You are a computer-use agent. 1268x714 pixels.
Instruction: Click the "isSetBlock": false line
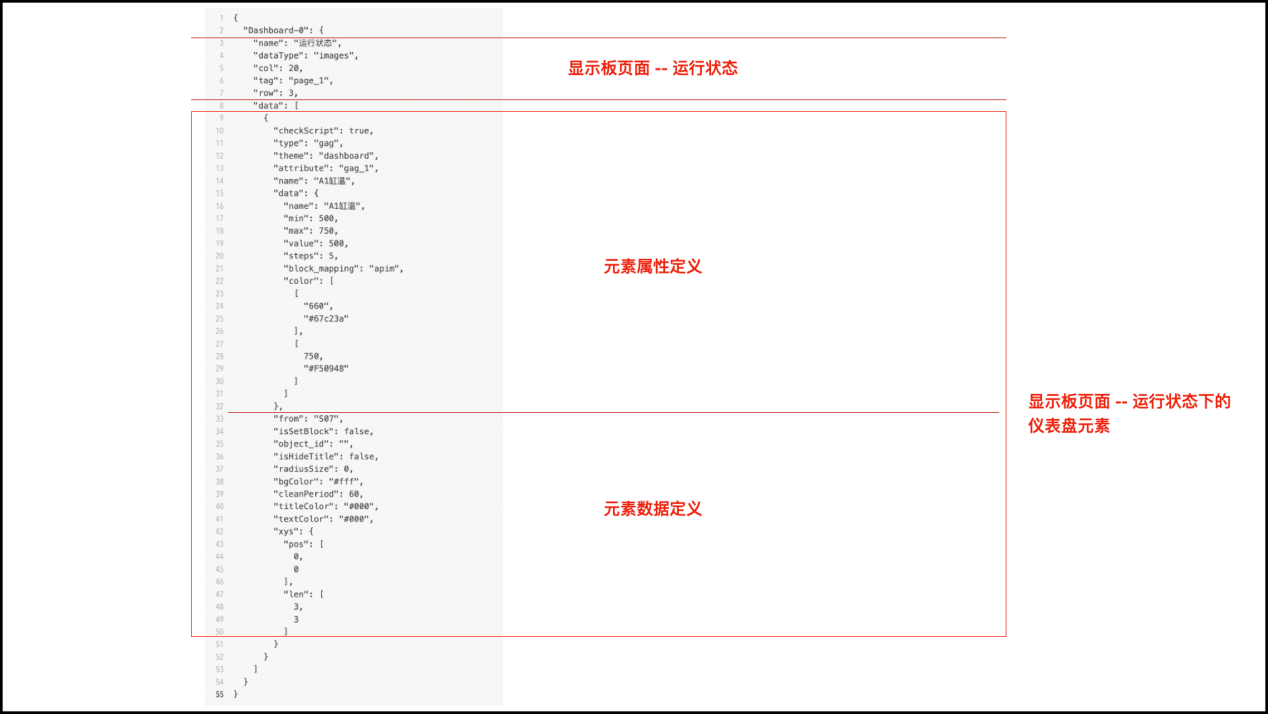point(323,431)
